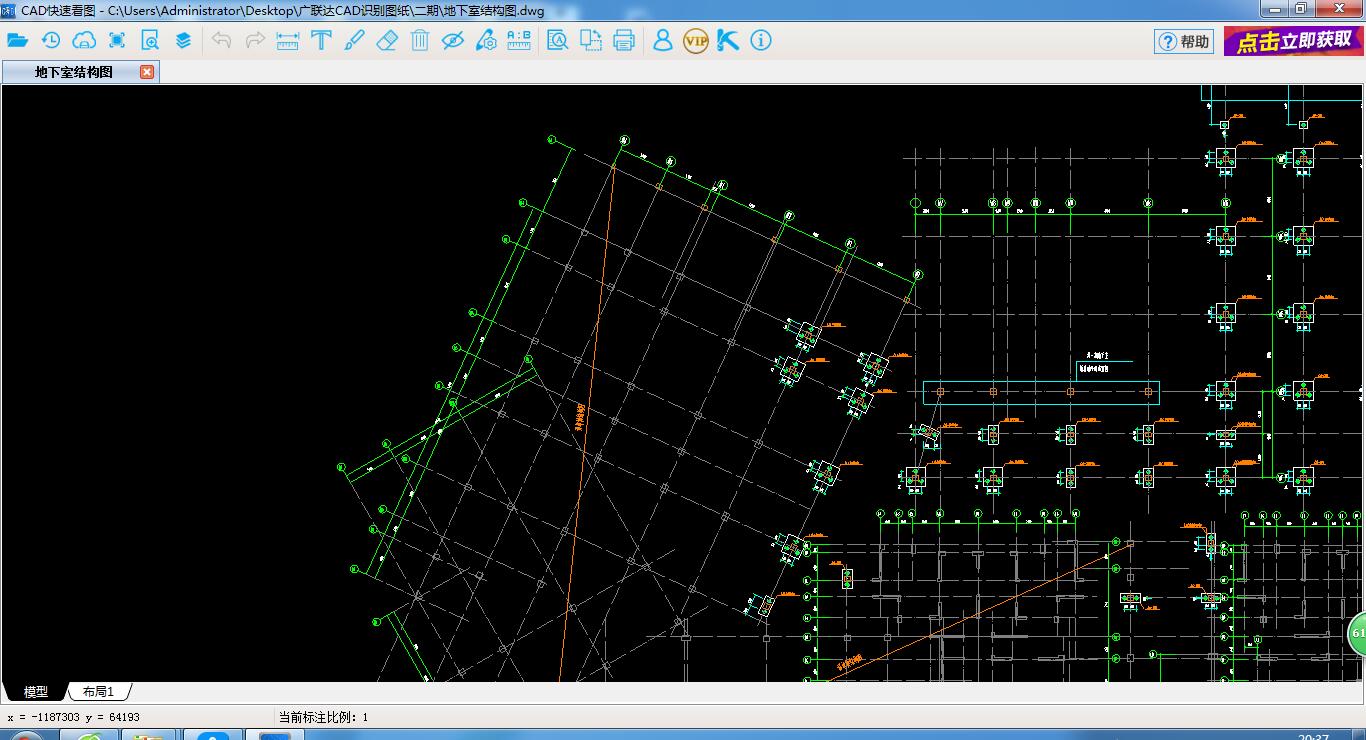Image resolution: width=1366 pixels, height=740 pixels.
Task: Open the drawing compare/extract icon
Action: click(x=591, y=41)
